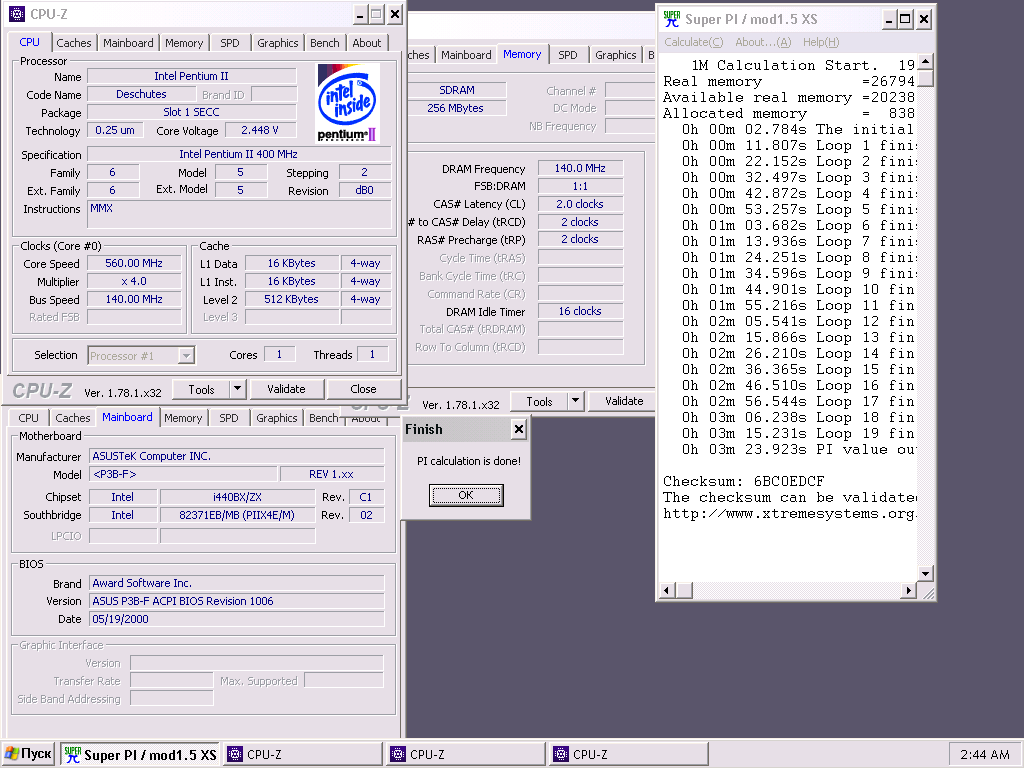The width and height of the screenshot is (1024, 768).
Task: Switch to Super PI taskbar button
Action: (140, 755)
